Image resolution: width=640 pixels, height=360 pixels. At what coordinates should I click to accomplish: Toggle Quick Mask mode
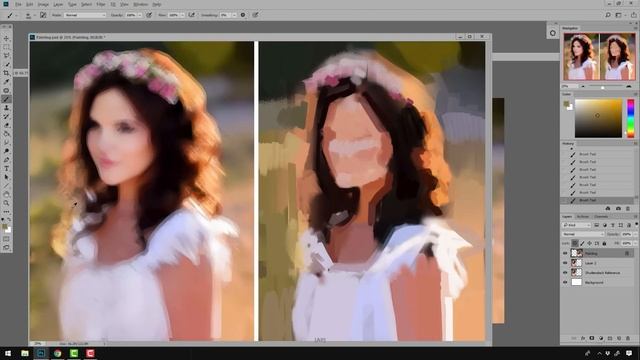point(6,239)
